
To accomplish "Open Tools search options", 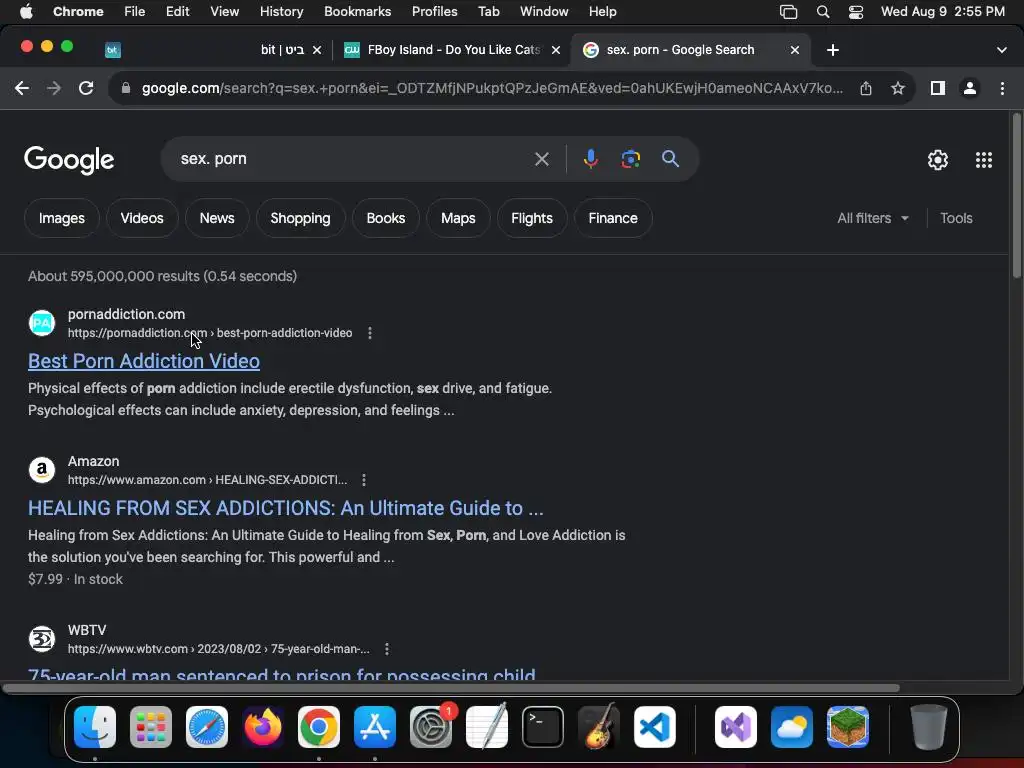I will click(956, 218).
